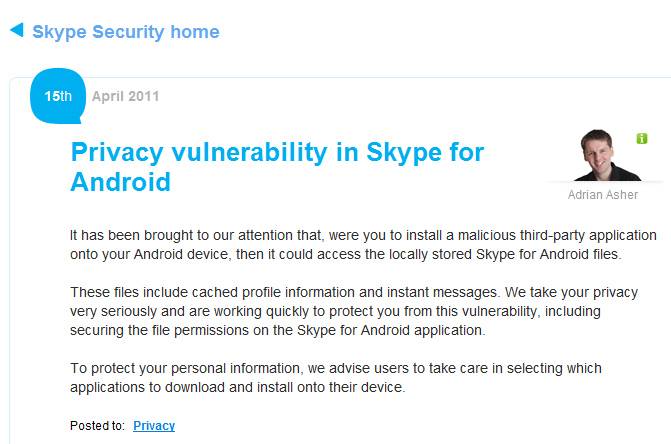Click the line starting 'securing the file permissions'
Viewport: 671px width, 444px height.
click(278, 330)
